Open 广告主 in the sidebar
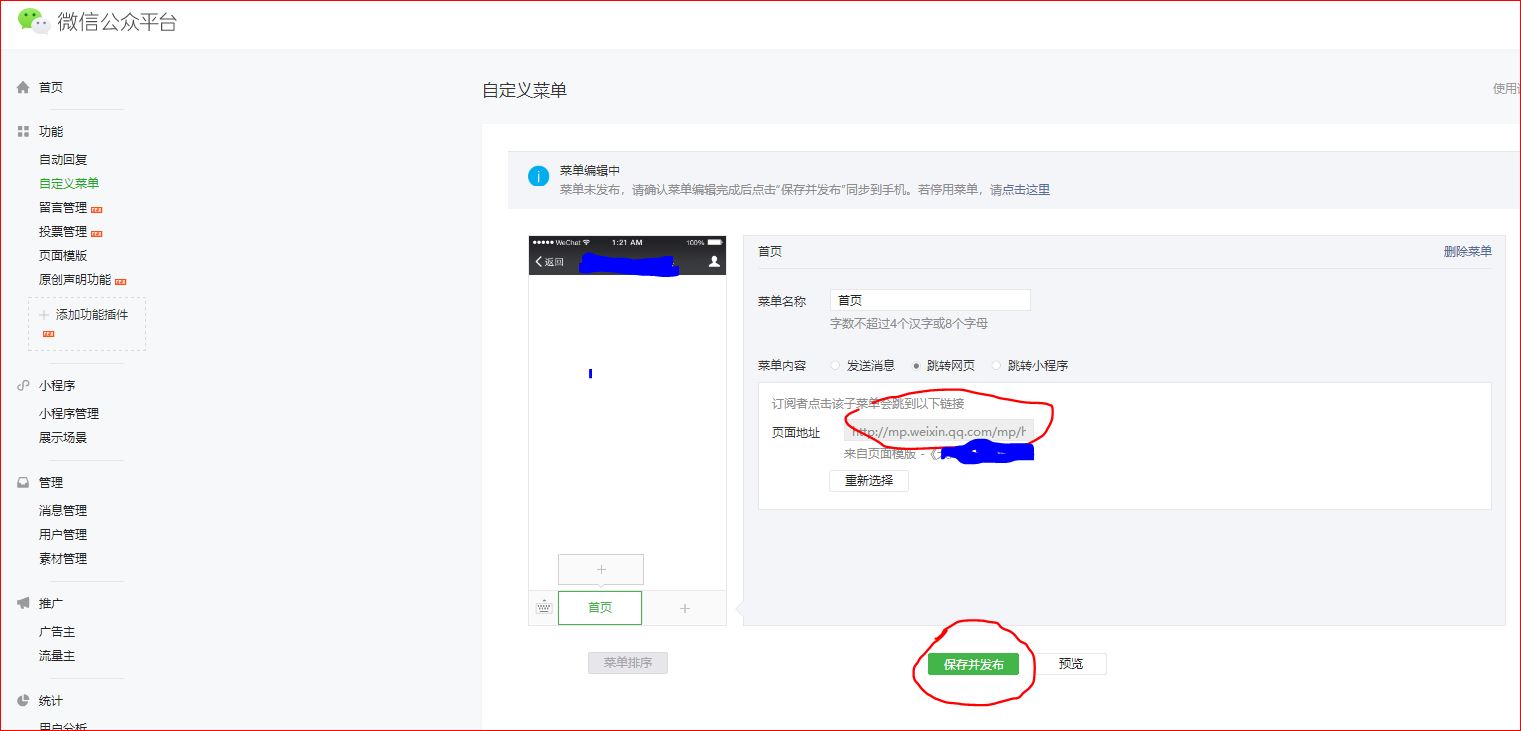 (x=57, y=632)
